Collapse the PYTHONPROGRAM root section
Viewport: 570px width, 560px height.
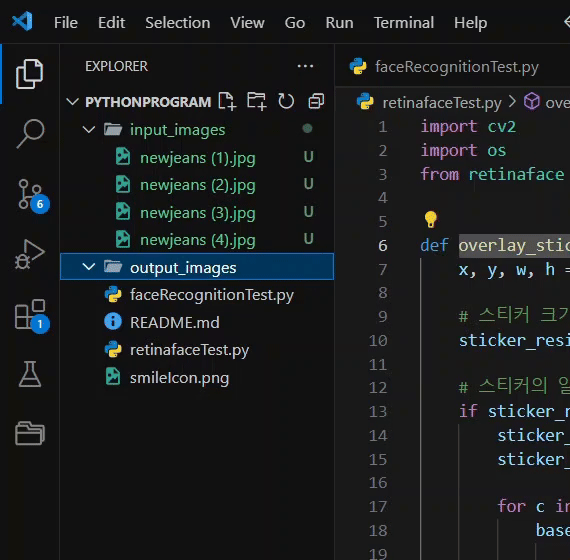pyautogui.click(x=72, y=101)
